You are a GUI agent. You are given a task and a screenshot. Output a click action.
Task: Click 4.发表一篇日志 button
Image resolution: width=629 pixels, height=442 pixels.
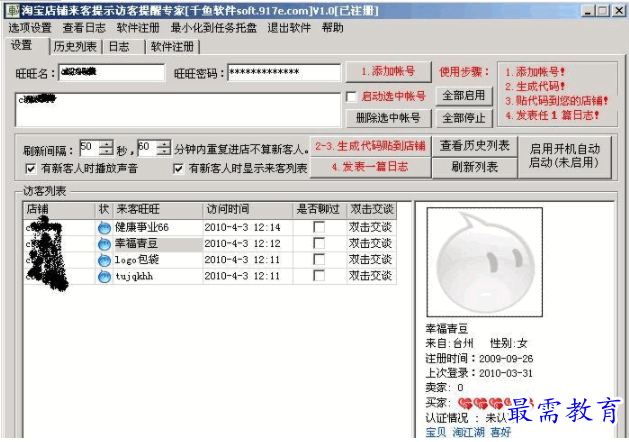click(x=371, y=167)
